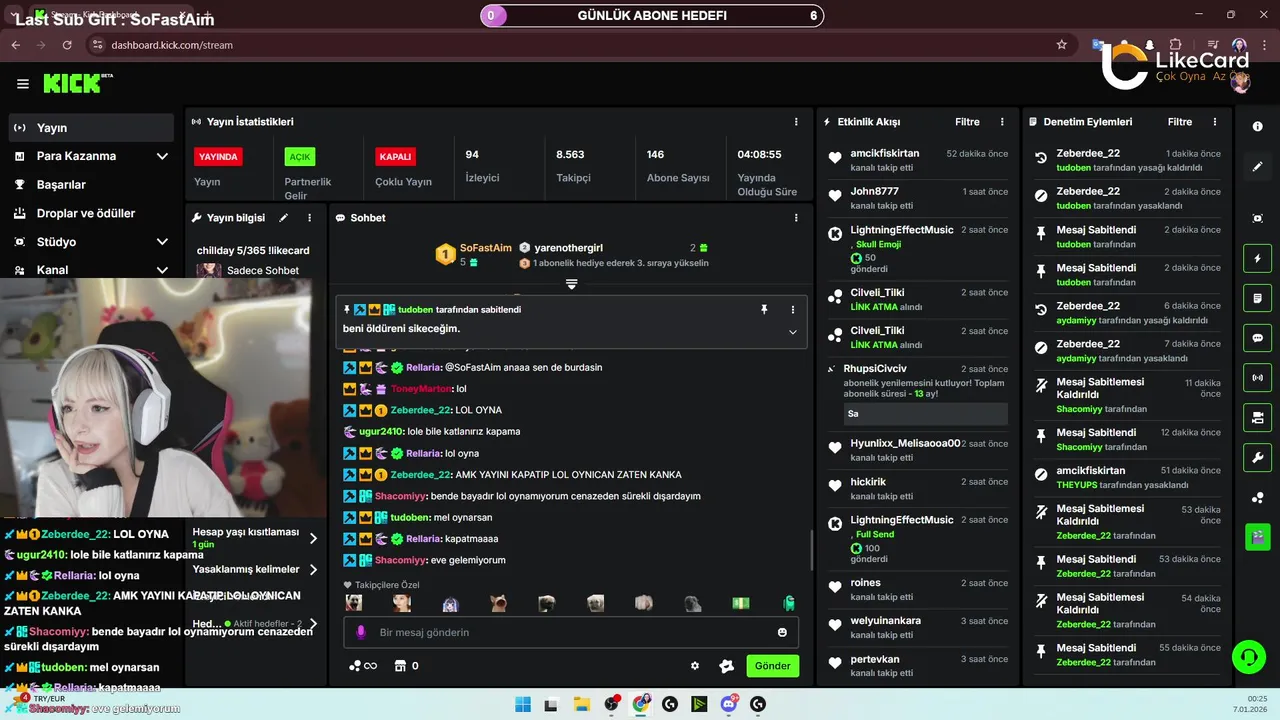Click username ugur2410 in chat
The width and height of the screenshot is (1280, 720).
coord(382,432)
